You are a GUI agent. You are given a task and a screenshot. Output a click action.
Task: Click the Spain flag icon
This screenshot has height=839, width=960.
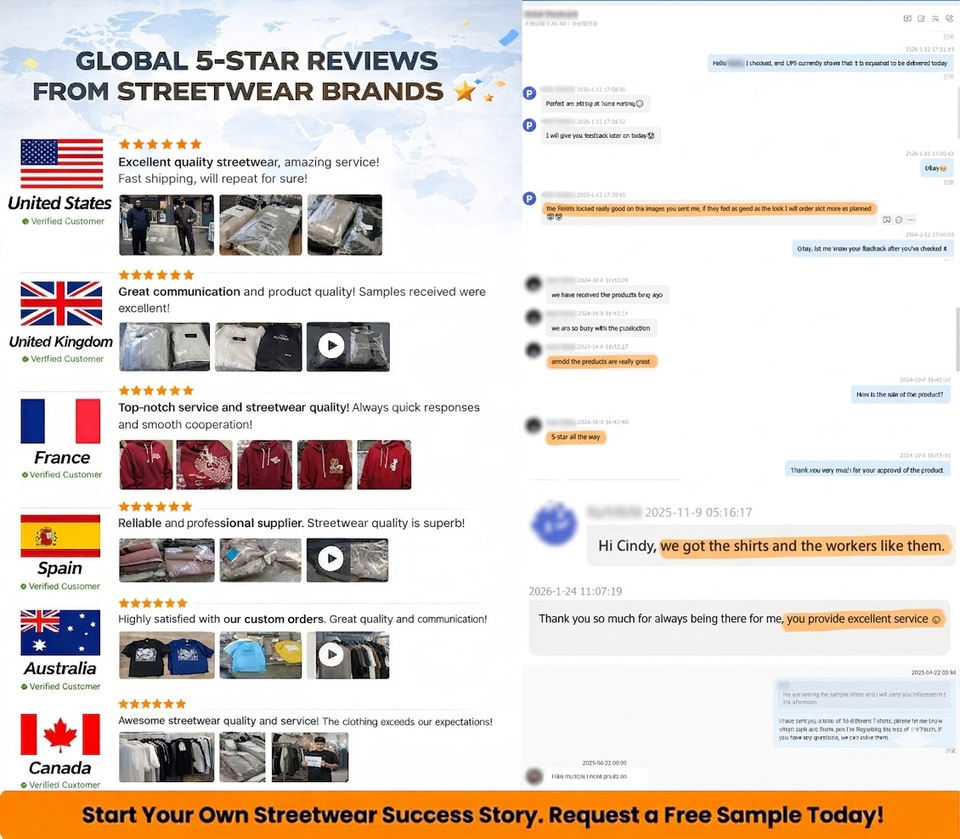(61, 536)
